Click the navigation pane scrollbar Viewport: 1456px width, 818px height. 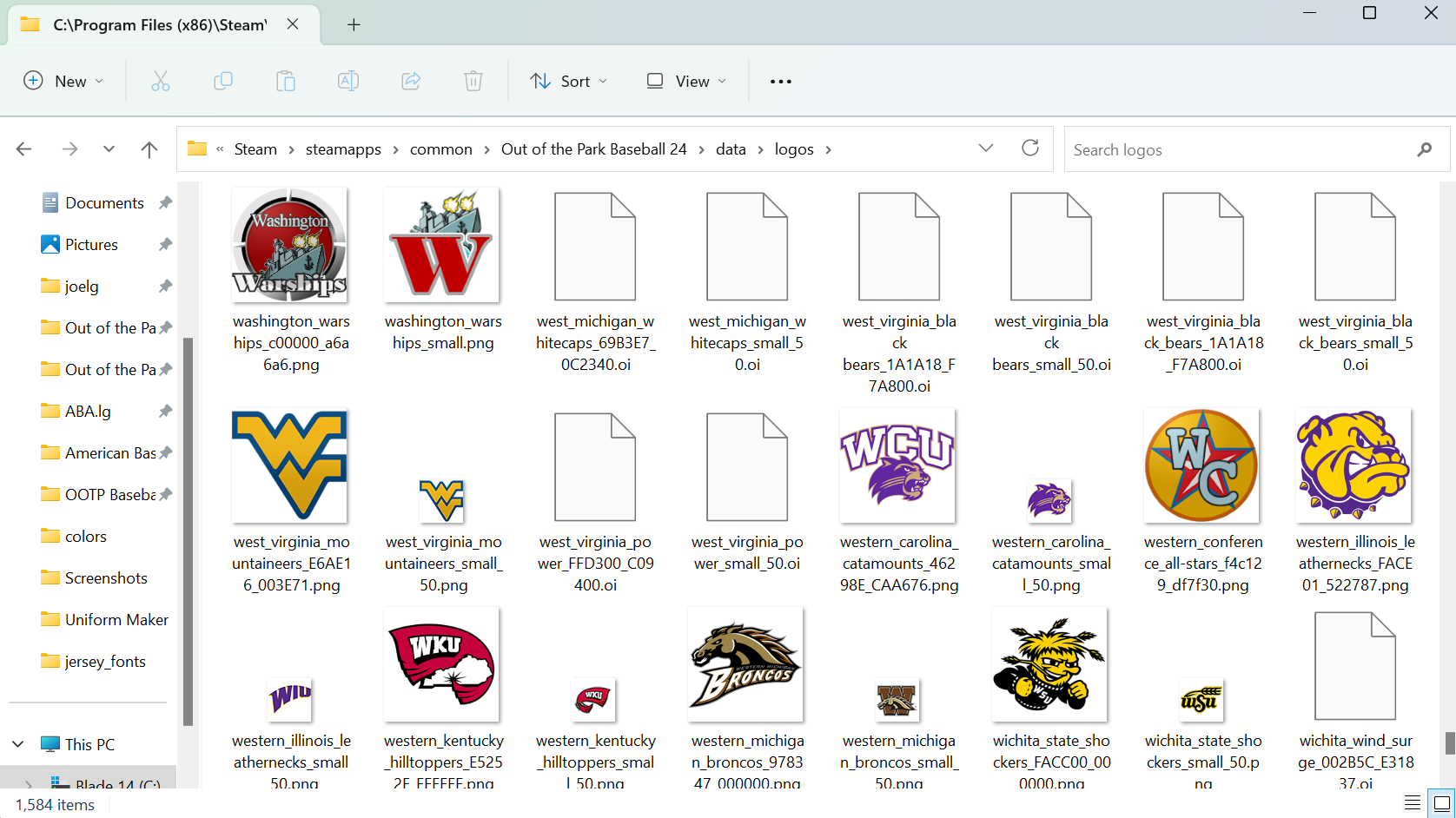[188, 531]
